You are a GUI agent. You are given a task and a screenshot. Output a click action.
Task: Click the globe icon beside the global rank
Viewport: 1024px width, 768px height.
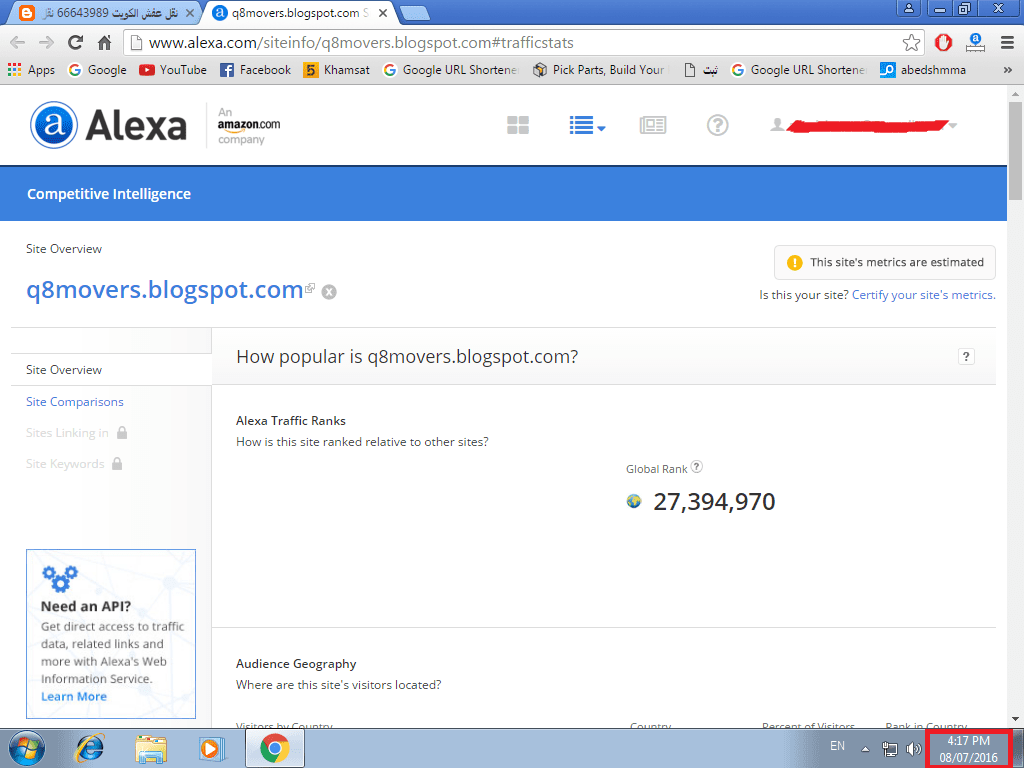[633, 501]
